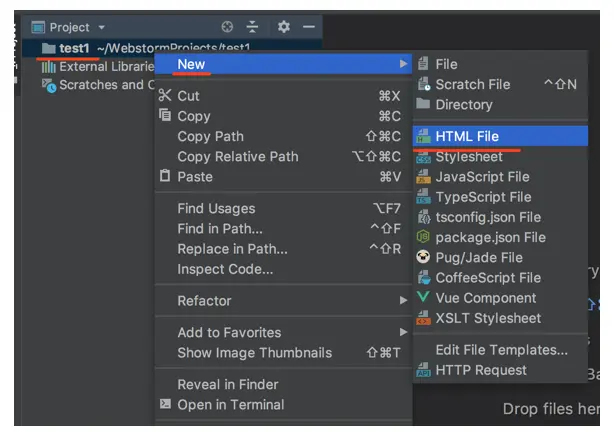Click the Copy pages icon
614x432 pixels.
tap(165, 115)
